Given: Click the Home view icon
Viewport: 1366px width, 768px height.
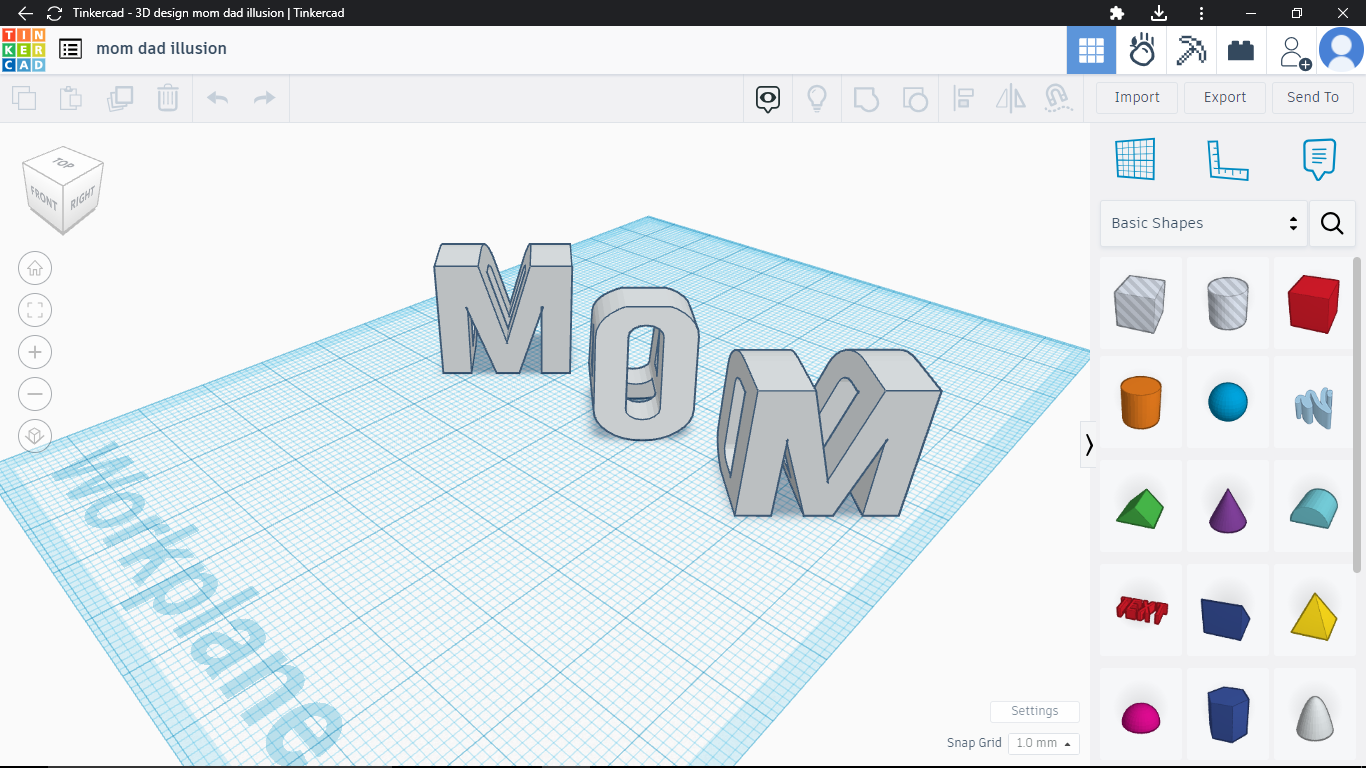Looking at the screenshot, I should 35,268.
